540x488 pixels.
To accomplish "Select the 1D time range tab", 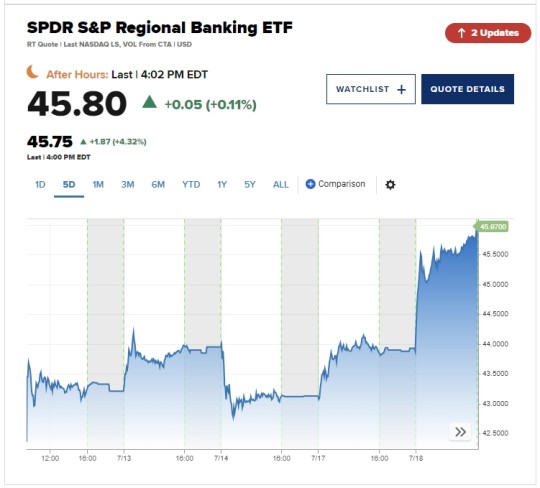I will (x=40, y=185).
